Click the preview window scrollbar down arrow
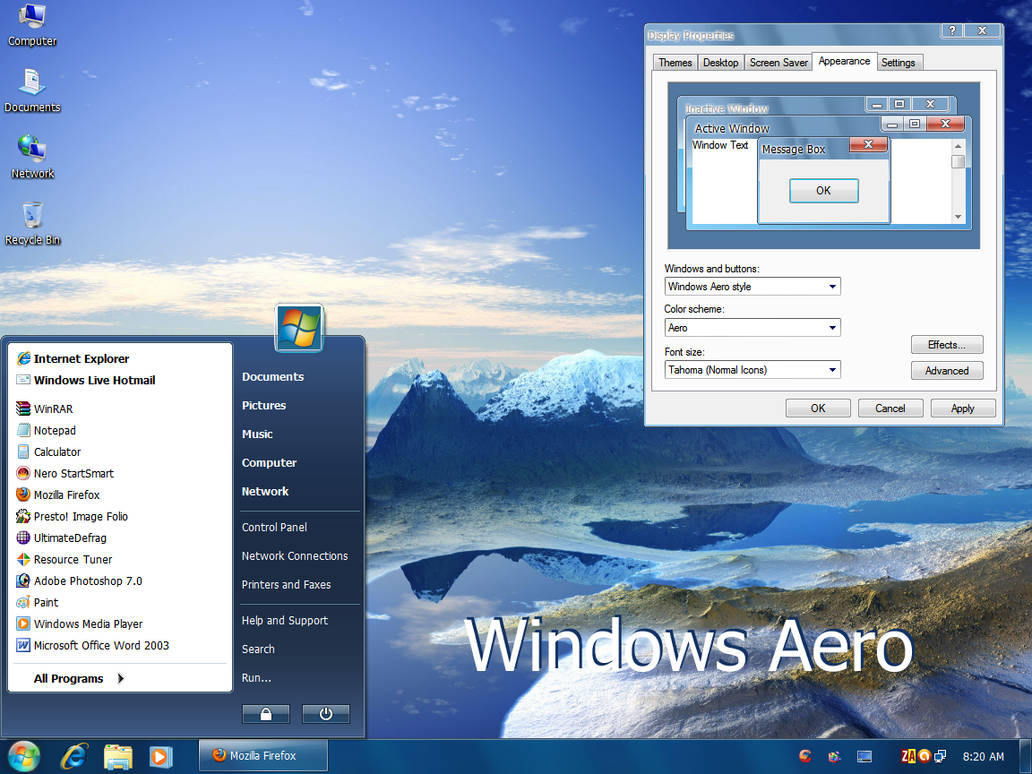The image size is (1032, 774). [x=958, y=217]
